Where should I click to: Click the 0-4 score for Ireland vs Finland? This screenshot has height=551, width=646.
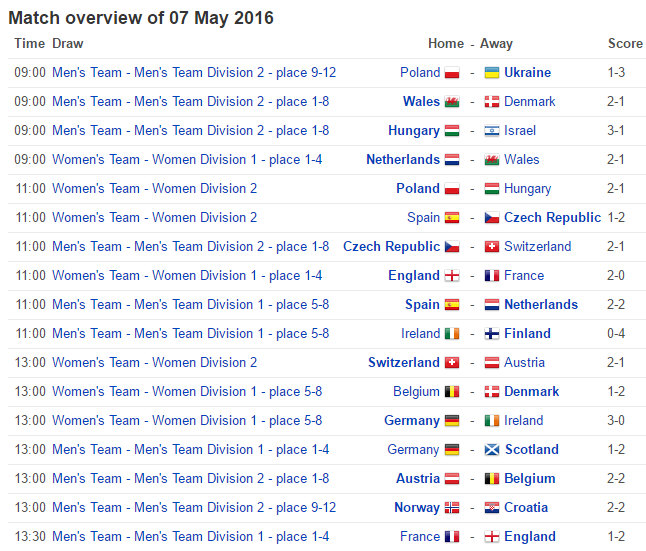[x=618, y=334]
